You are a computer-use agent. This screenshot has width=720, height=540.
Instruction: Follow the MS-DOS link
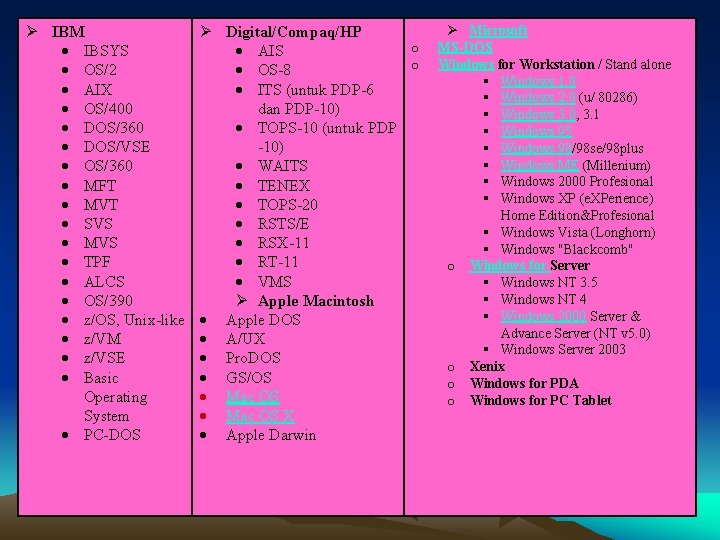point(465,47)
